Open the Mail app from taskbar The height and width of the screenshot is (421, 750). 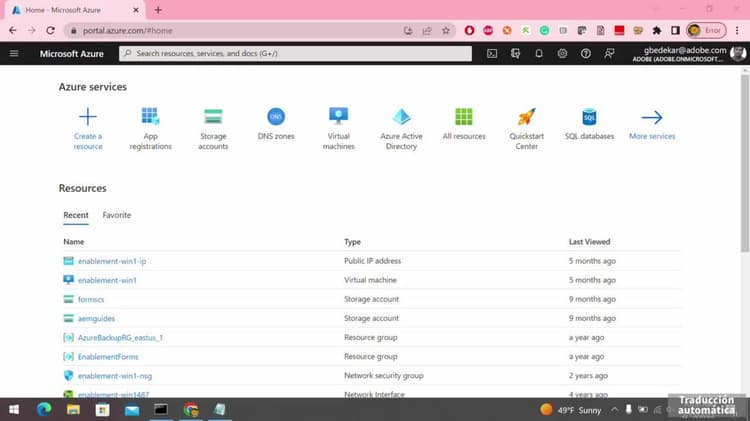pos(132,410)
